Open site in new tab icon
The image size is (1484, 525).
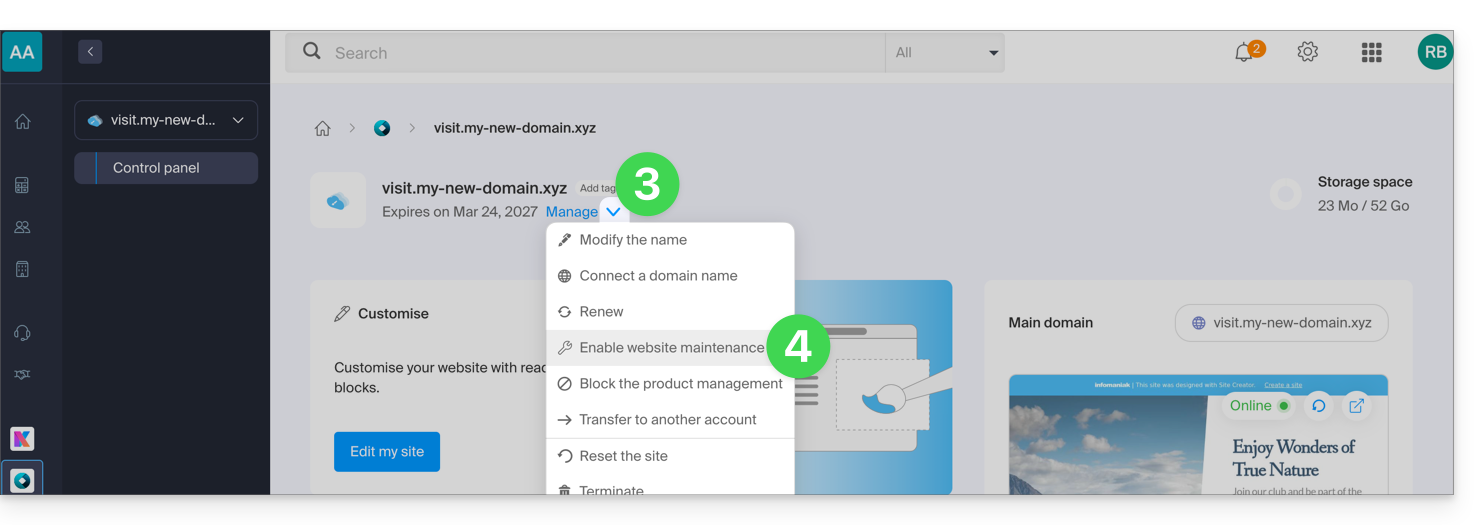[x=1356, y=405]
